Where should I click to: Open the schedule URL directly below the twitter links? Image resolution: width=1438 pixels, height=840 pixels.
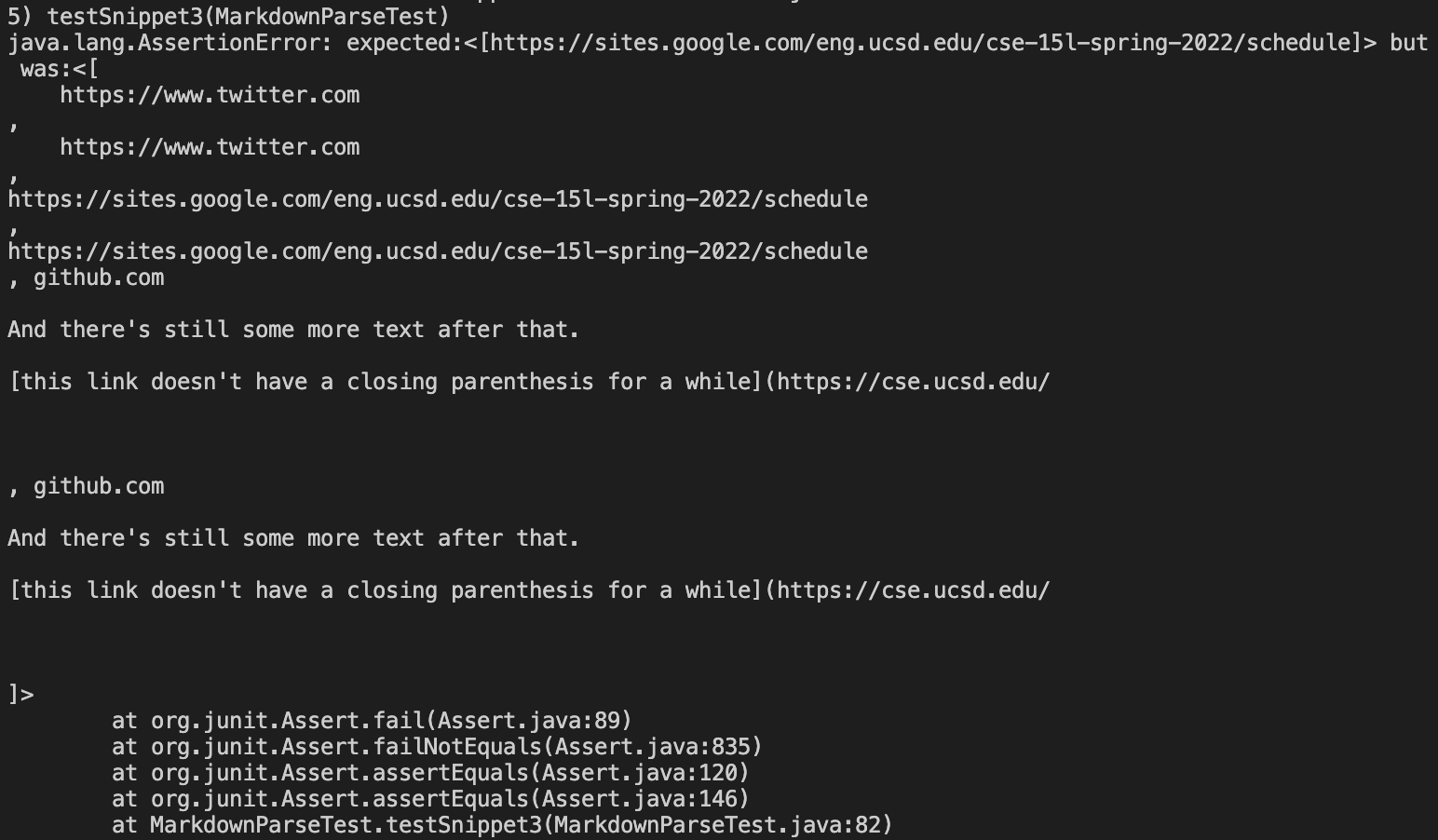pyautogui.click(x=438, y=199)
